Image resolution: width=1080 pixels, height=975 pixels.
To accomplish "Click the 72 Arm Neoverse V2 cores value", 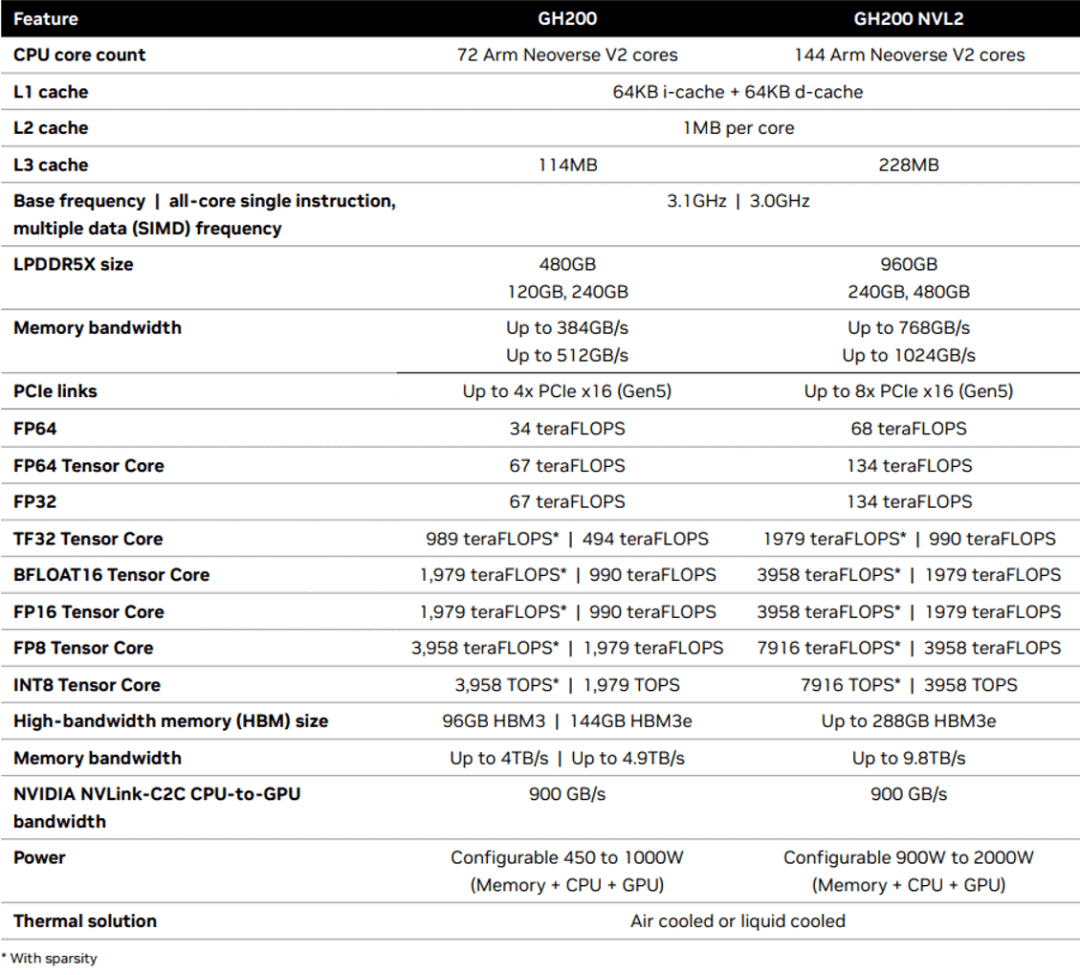I will [567, 55].
